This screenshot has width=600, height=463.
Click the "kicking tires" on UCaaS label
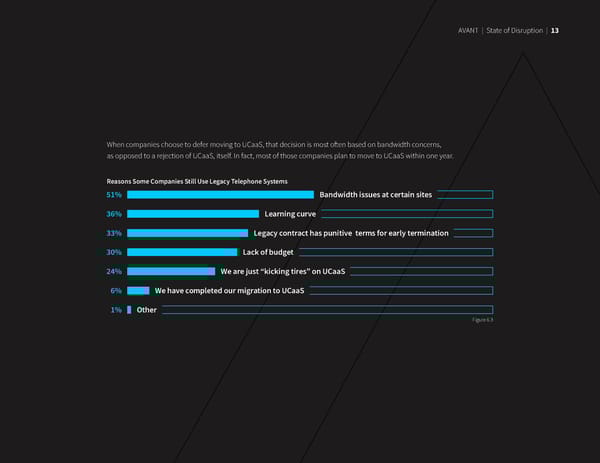coord(283,271)
